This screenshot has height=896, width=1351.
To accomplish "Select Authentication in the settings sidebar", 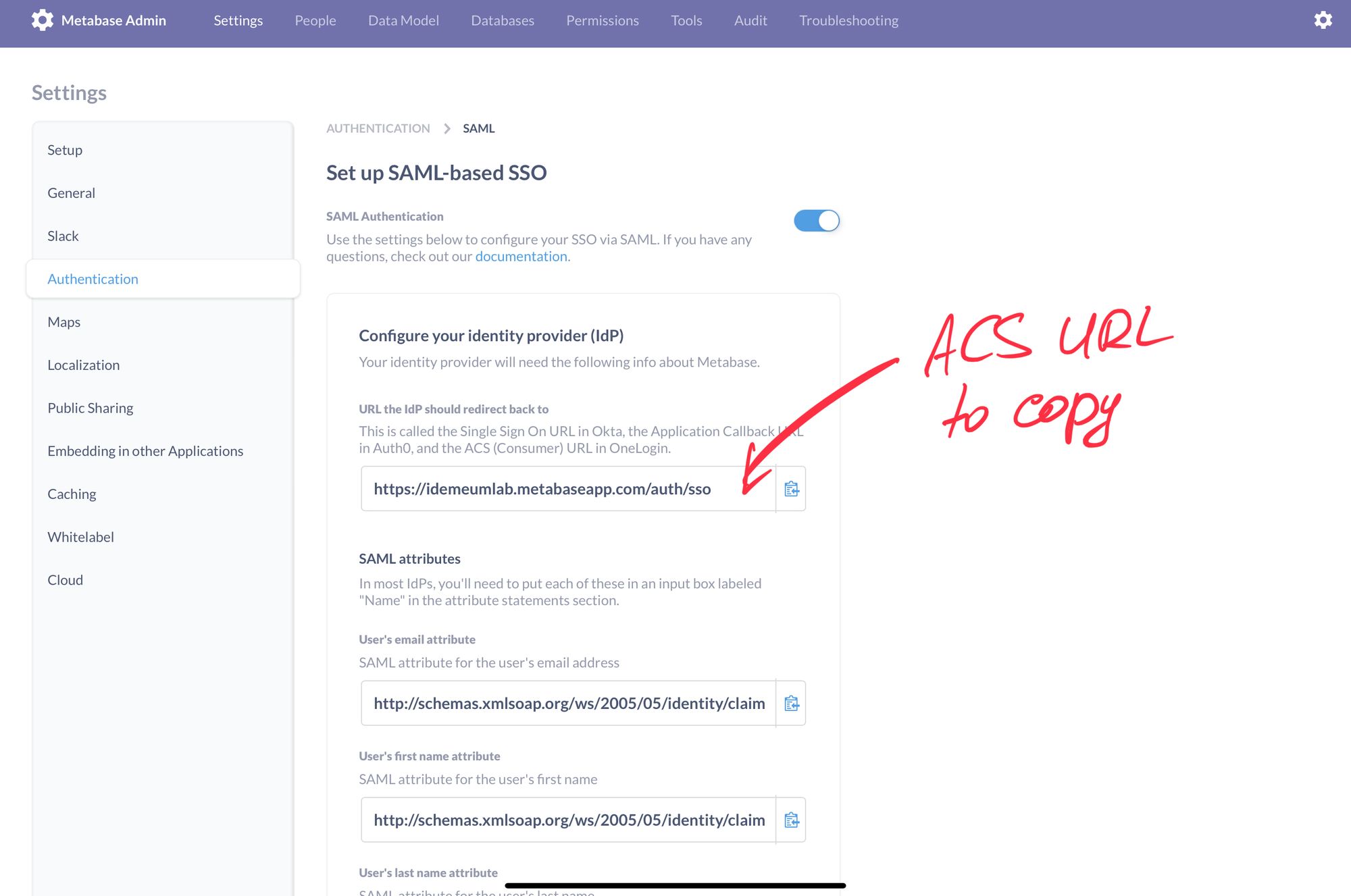I will click(x=163, y=279).
